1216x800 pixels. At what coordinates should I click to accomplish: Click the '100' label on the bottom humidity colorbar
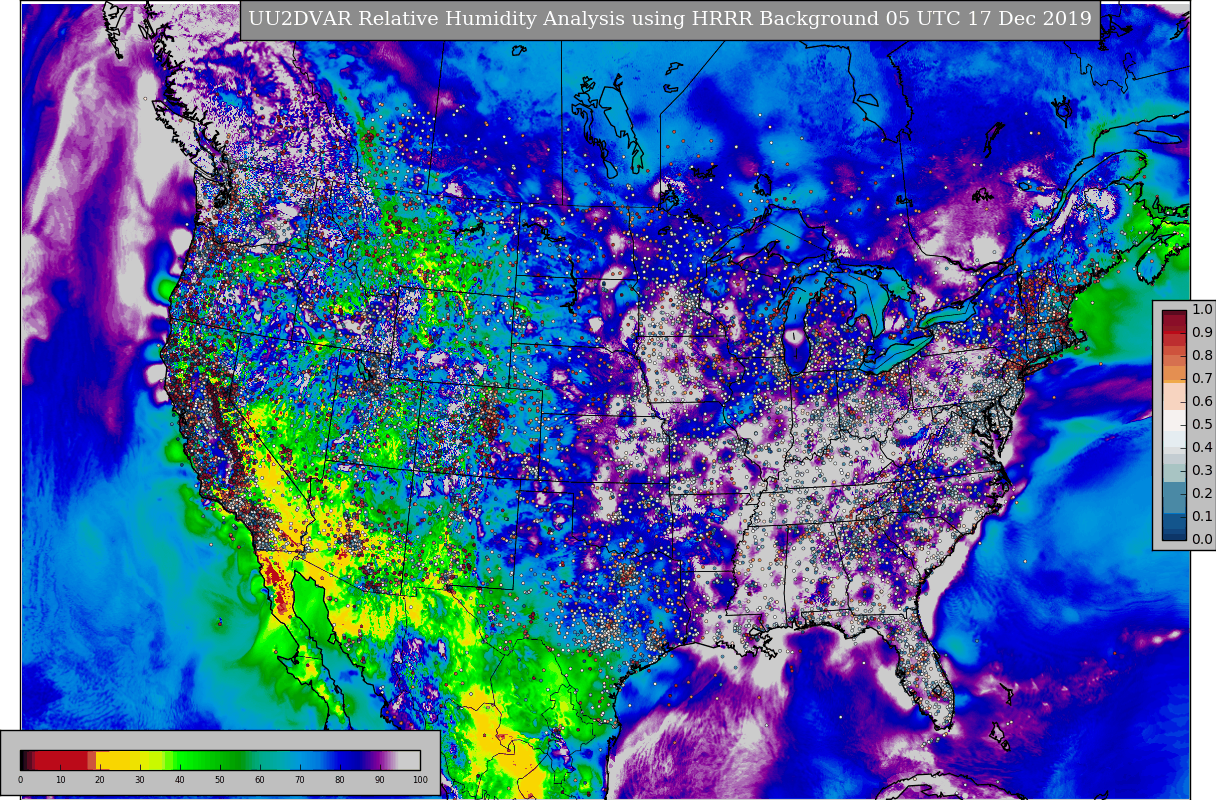[420, 780]
